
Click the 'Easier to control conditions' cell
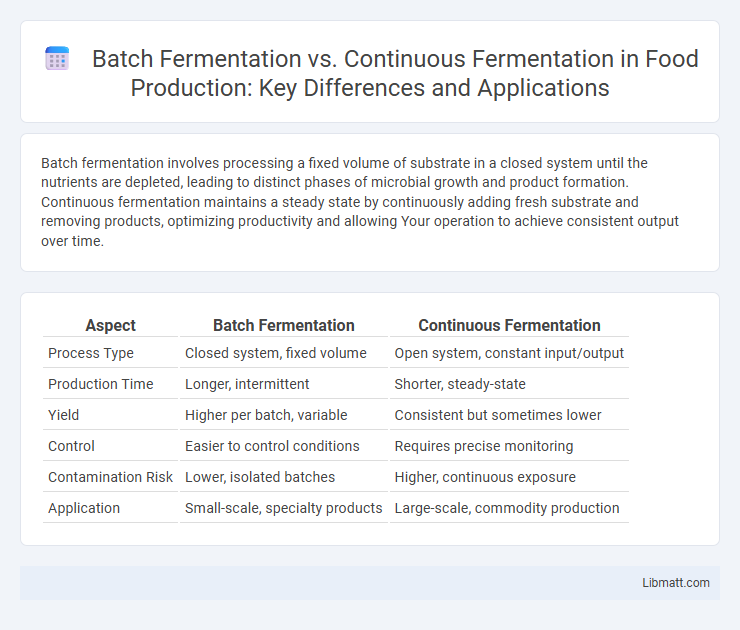[272, 446]
